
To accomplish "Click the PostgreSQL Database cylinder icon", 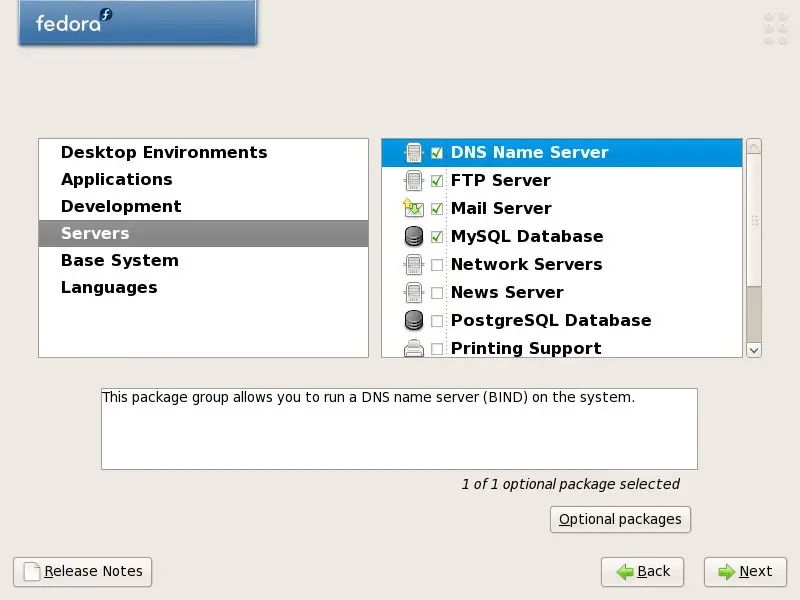I will point(414,320).
